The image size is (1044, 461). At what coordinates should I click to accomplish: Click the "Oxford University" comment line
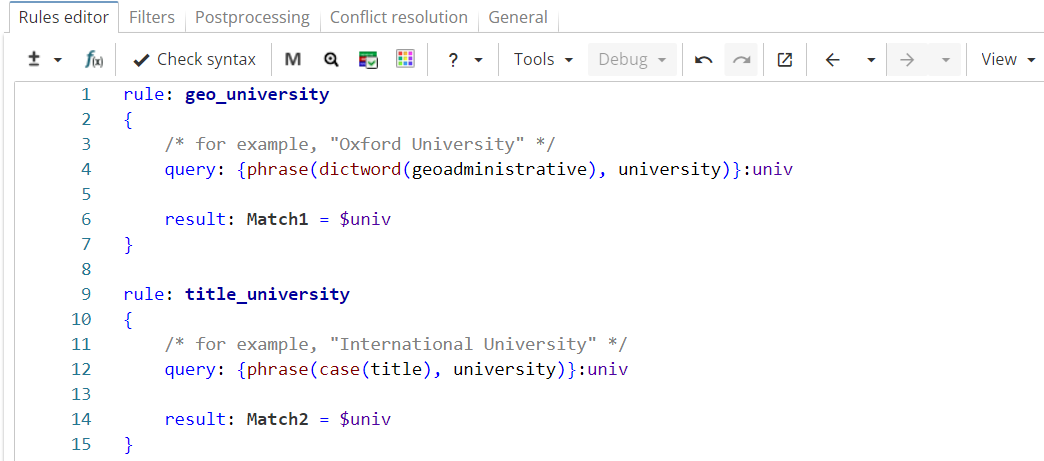(x=360, y=144)
